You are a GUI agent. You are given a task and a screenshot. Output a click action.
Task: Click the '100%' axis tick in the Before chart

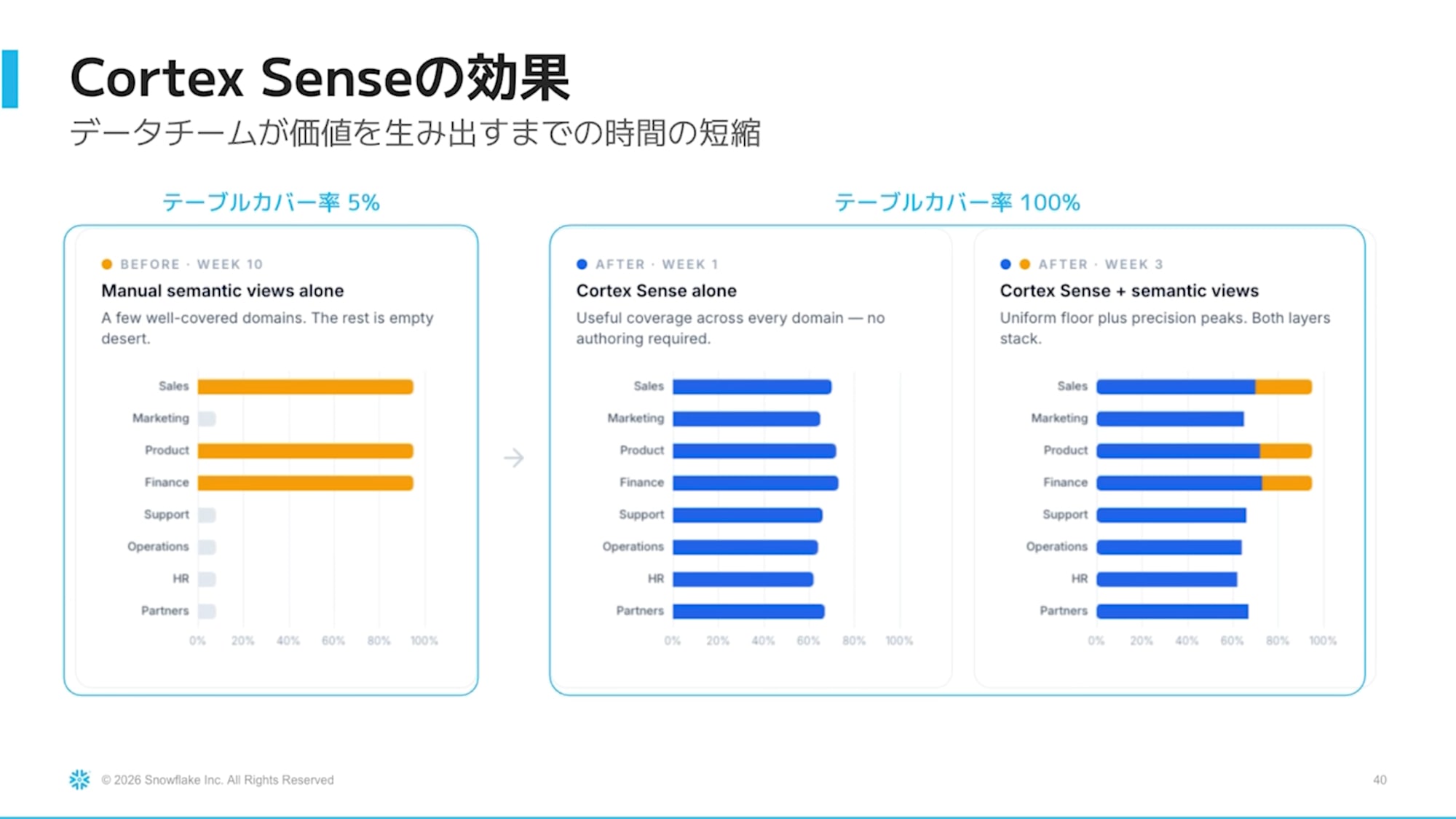coord(424,641)
